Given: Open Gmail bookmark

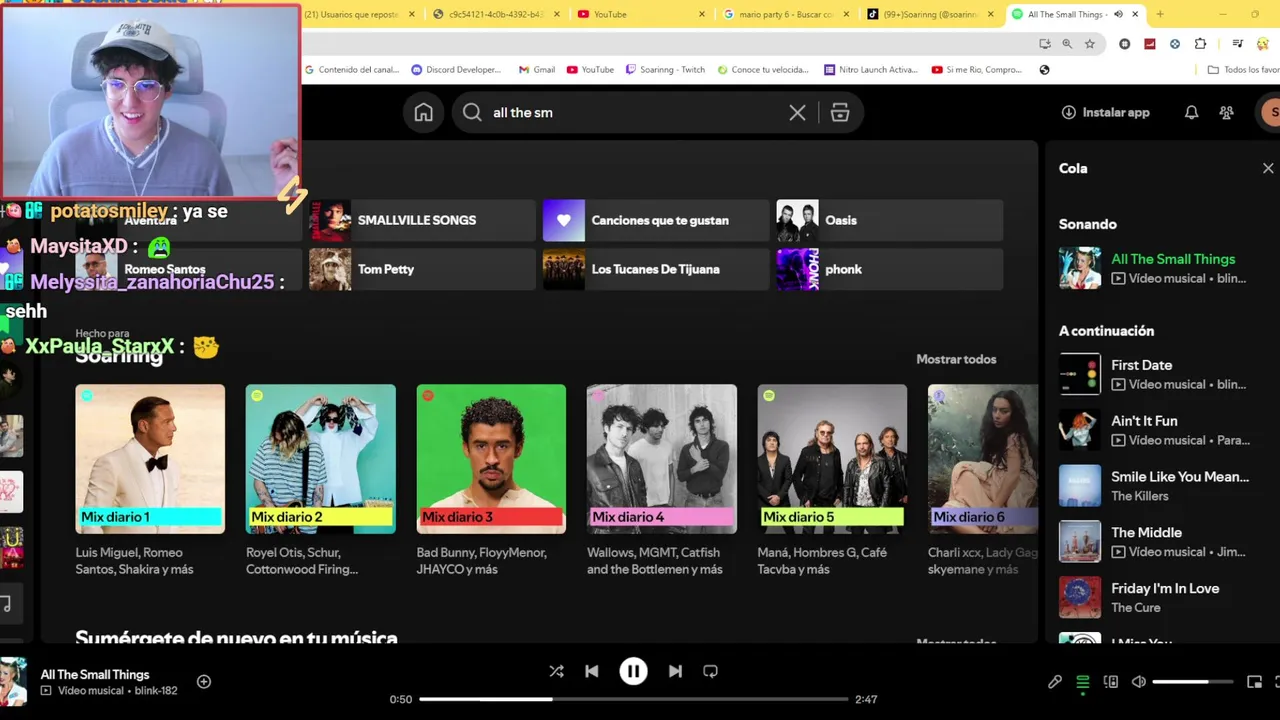Looking at the screenshot, I should click(x=536, y=70).
